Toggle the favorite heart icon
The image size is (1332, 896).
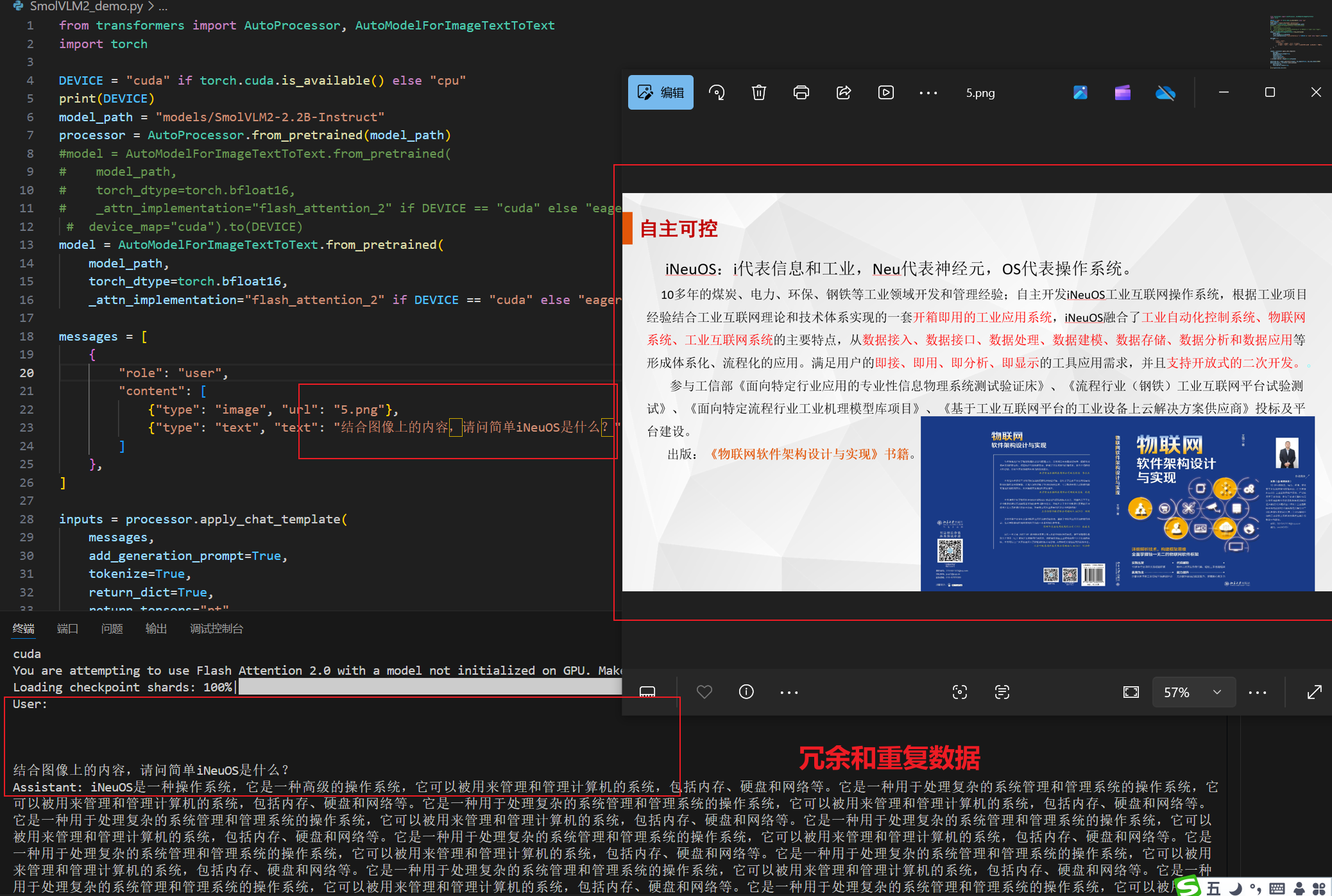tap(704, 692)
